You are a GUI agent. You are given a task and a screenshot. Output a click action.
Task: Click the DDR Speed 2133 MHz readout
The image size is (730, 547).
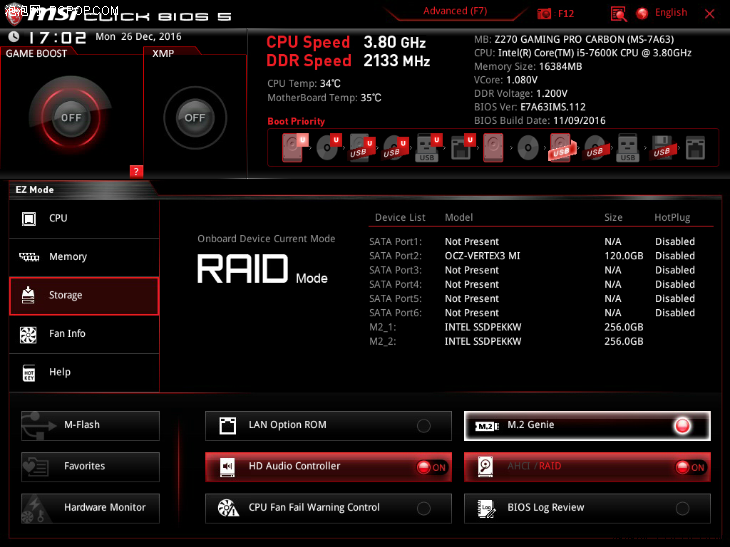(348, 61)
